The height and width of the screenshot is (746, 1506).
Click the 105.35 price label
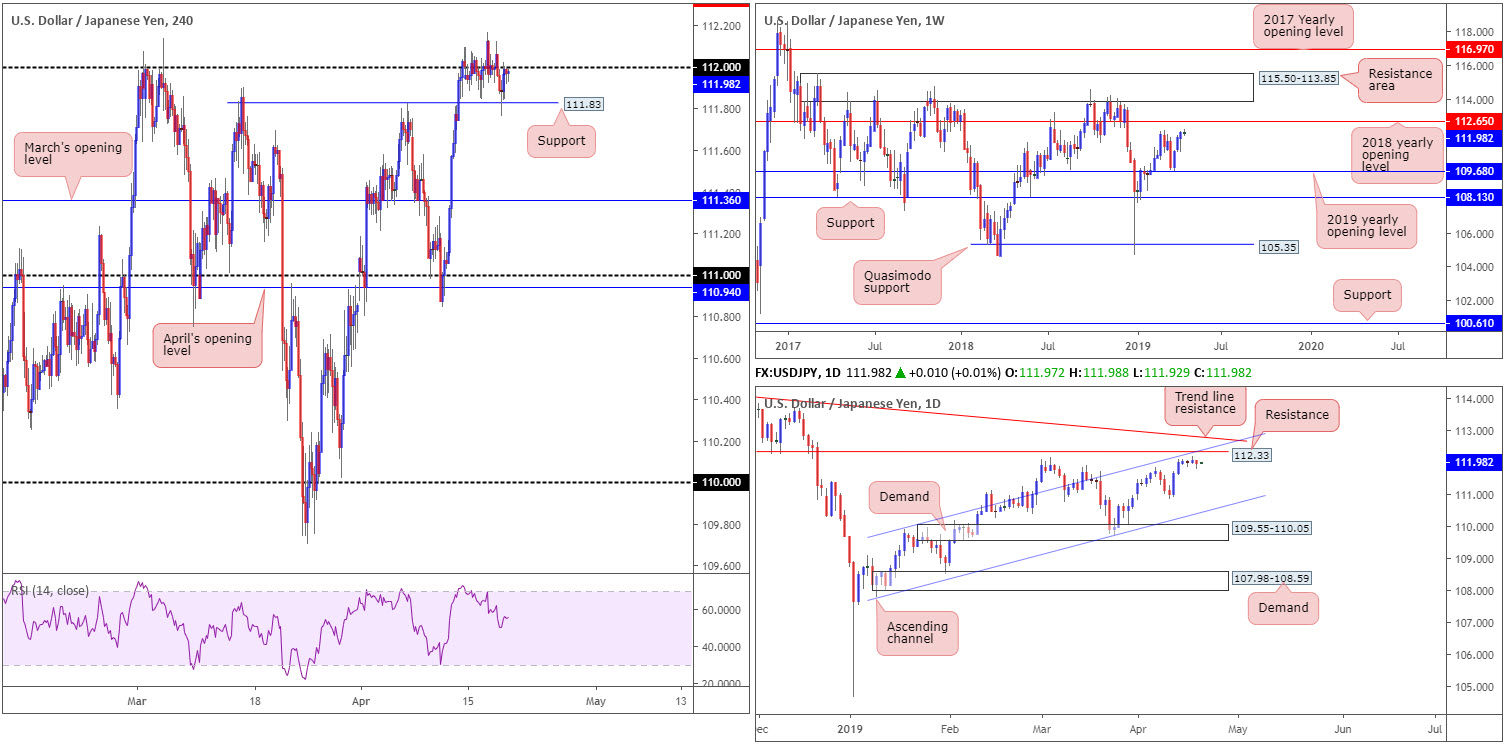tap(1277, 245)
